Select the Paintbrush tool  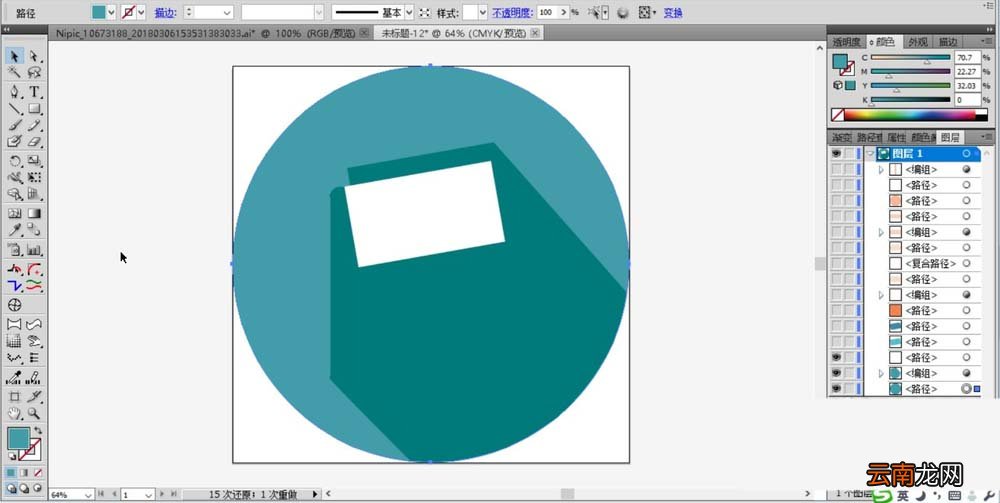(15, 126)
